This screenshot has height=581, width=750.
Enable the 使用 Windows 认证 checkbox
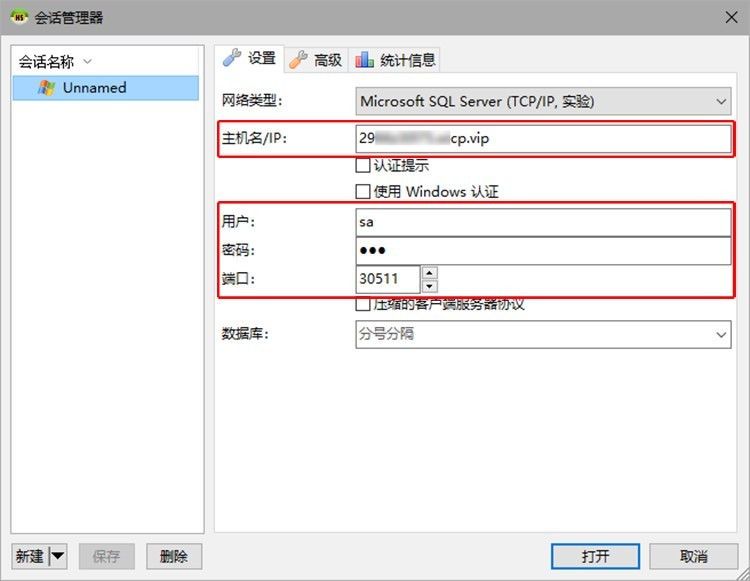[363, 192]
